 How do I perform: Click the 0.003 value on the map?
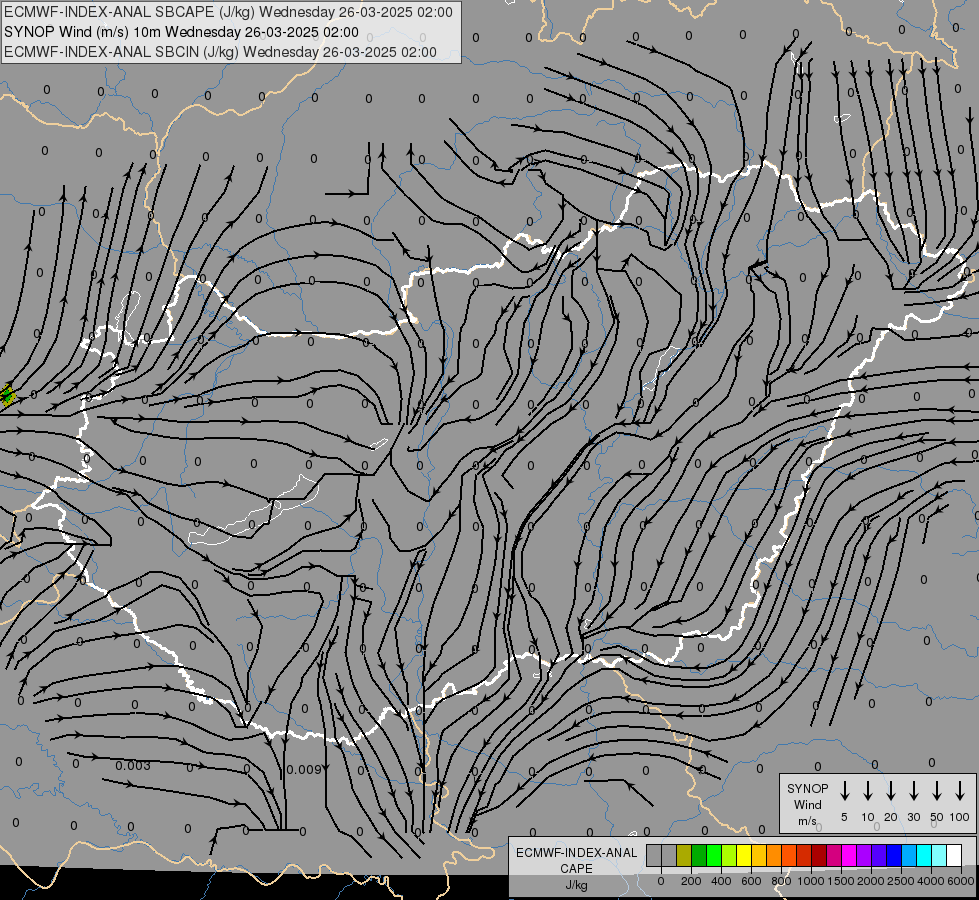tap(133, 766)
